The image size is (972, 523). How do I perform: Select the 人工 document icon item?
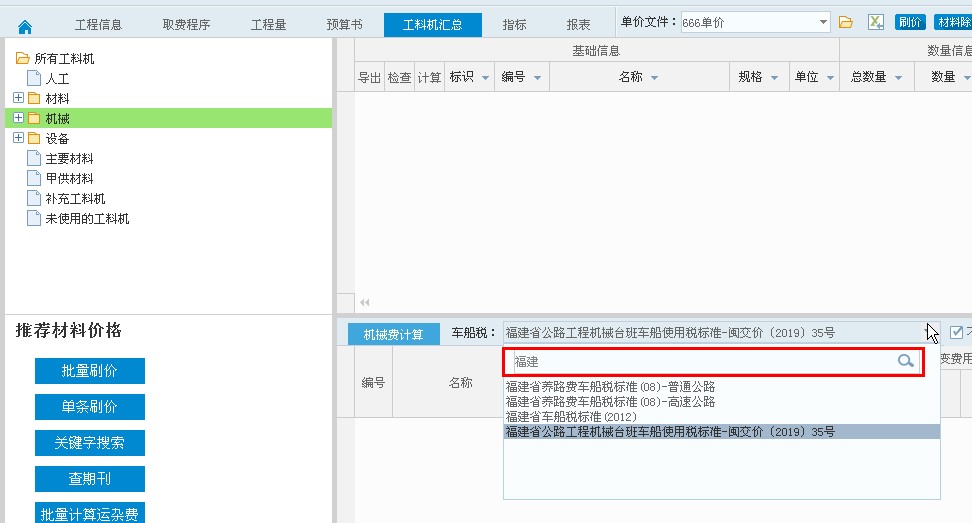33,78
